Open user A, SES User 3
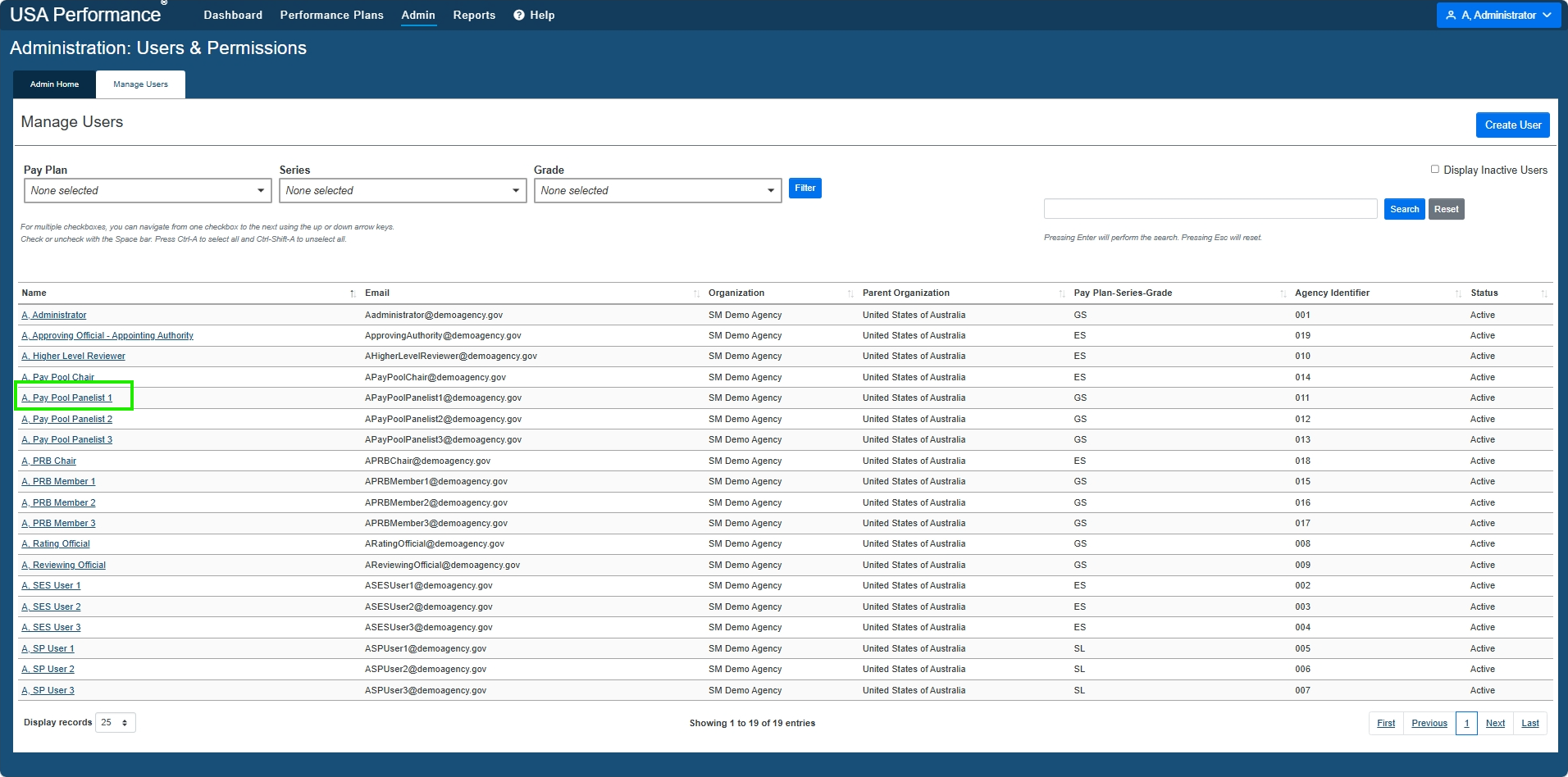Screen dimensions: 1568x777 point(52,627)
